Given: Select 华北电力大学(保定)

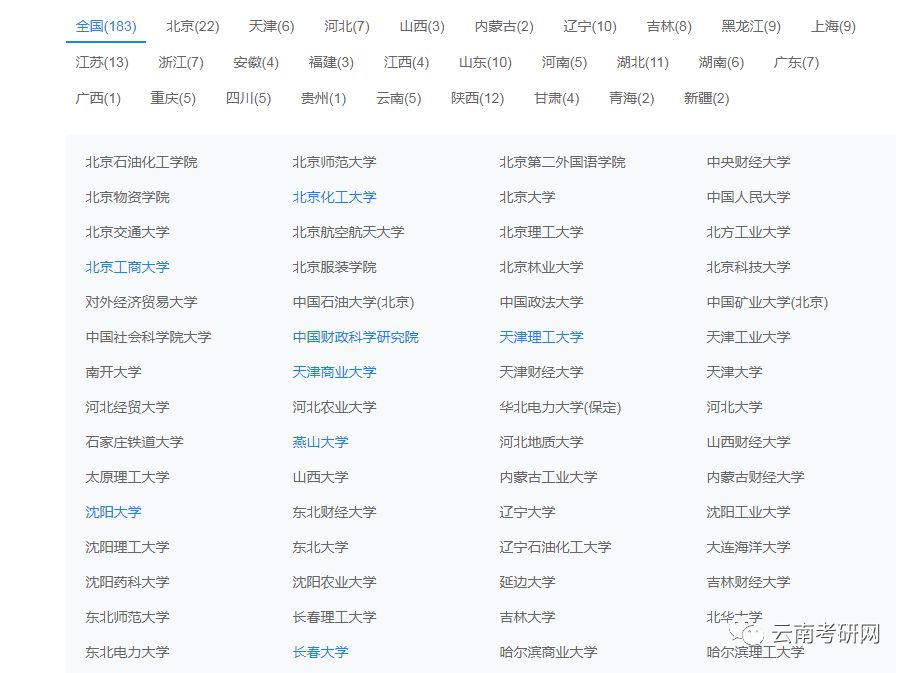Looking at the screenshot, I should tap(561, 407).
